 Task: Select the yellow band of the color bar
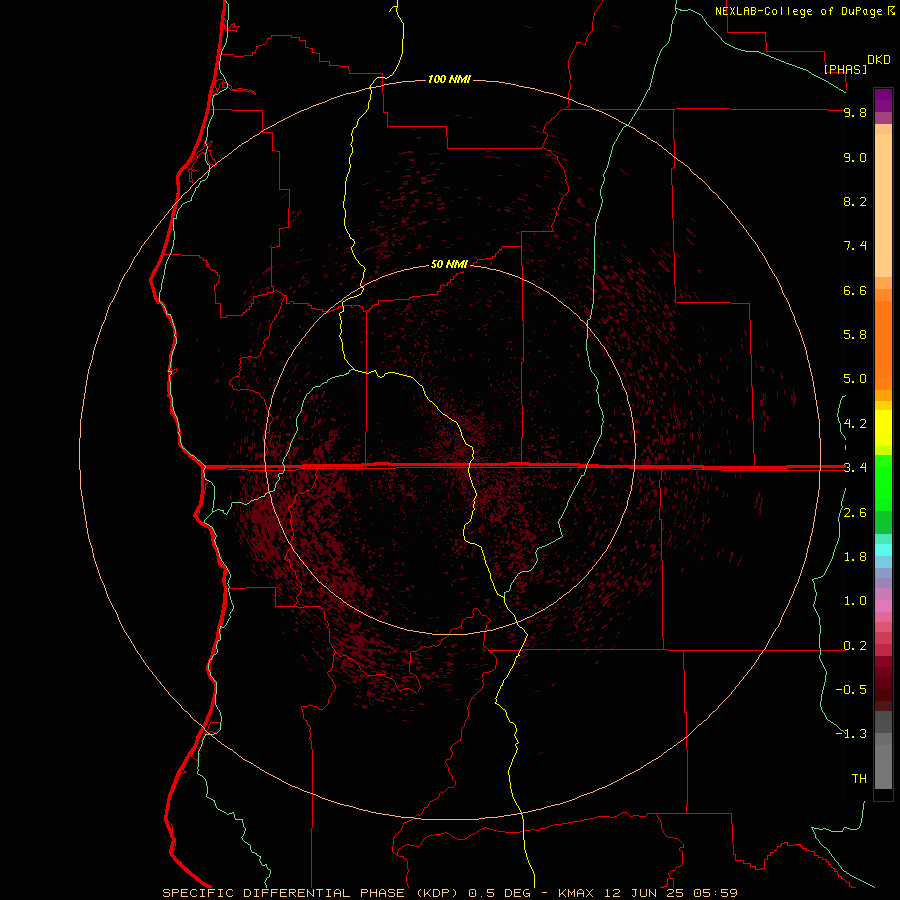(x=883, y=428)
